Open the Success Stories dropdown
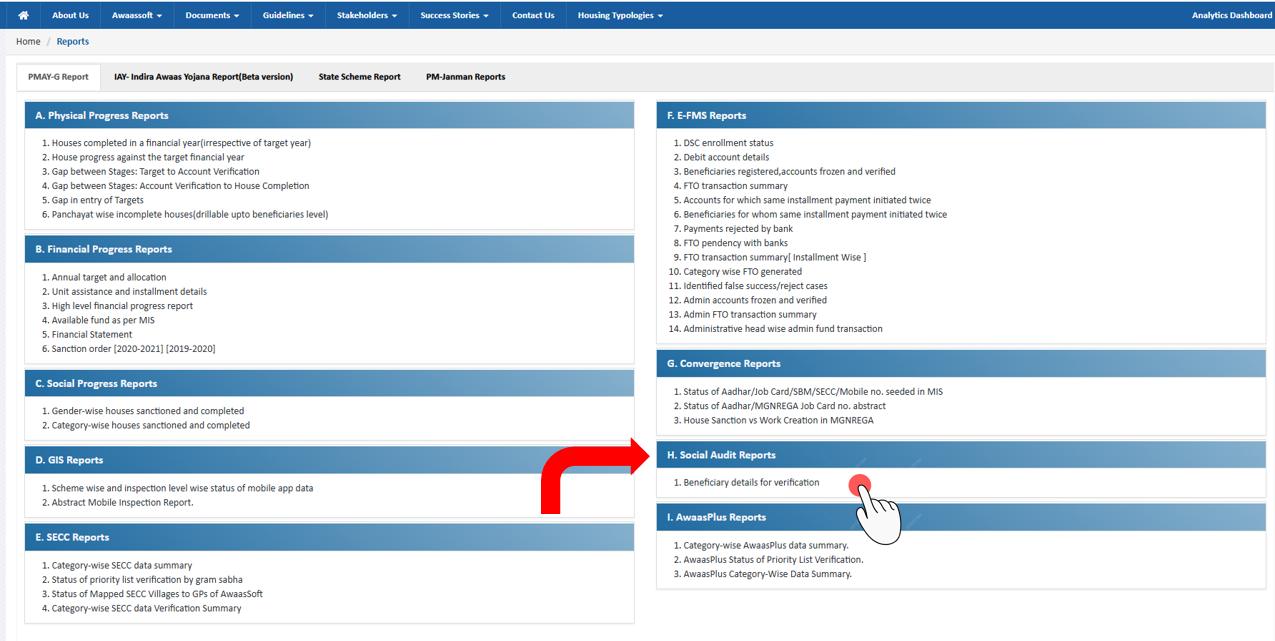The width and height of the screenshot is (1275, 641). pyautogui.click(x=454, y=14)
